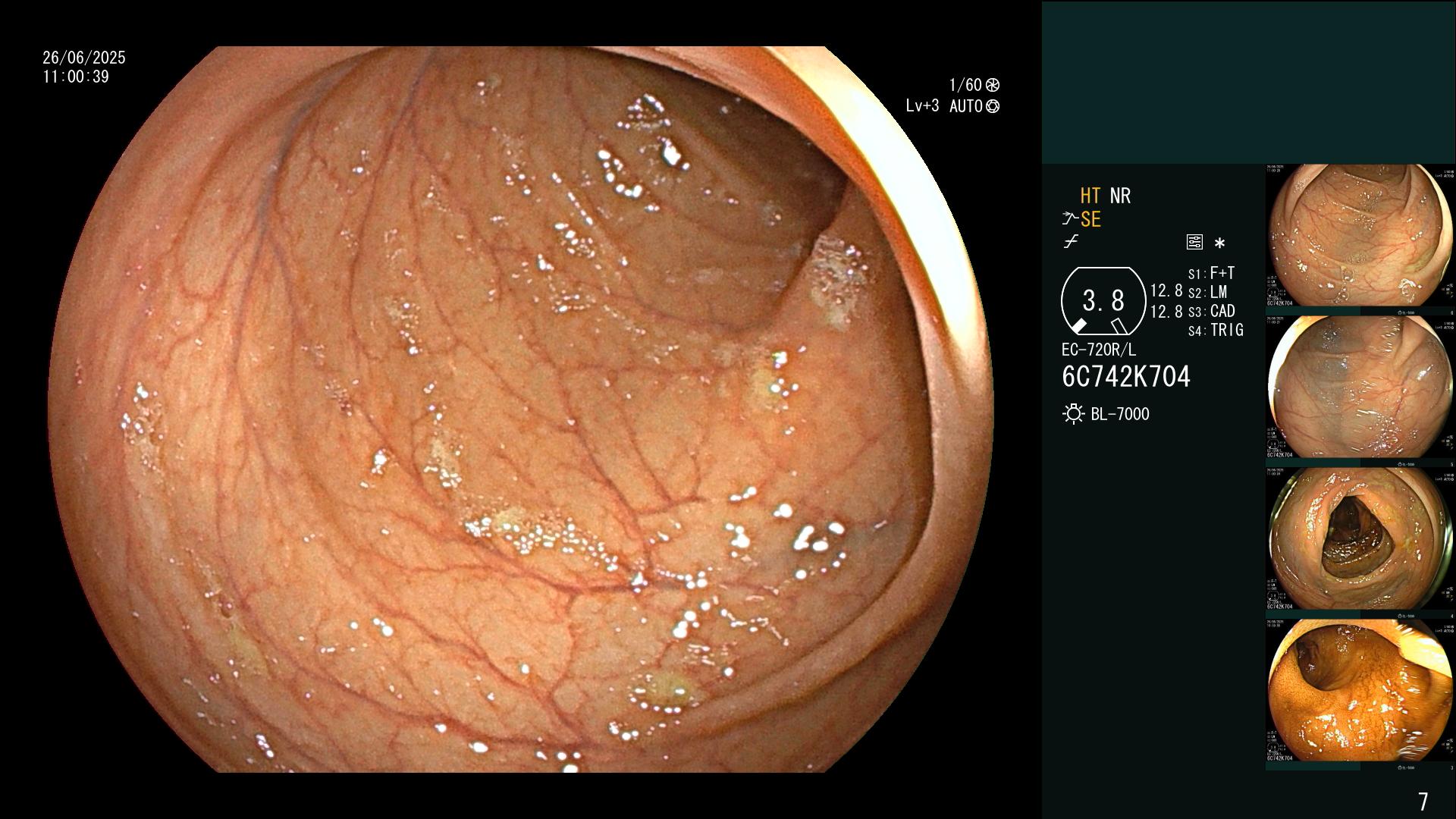Image resolution: width=1456 pixels, height=819 pixels.
Task: Open the second thumbnail with pale mucosa
Action: tap(1360, 387)
